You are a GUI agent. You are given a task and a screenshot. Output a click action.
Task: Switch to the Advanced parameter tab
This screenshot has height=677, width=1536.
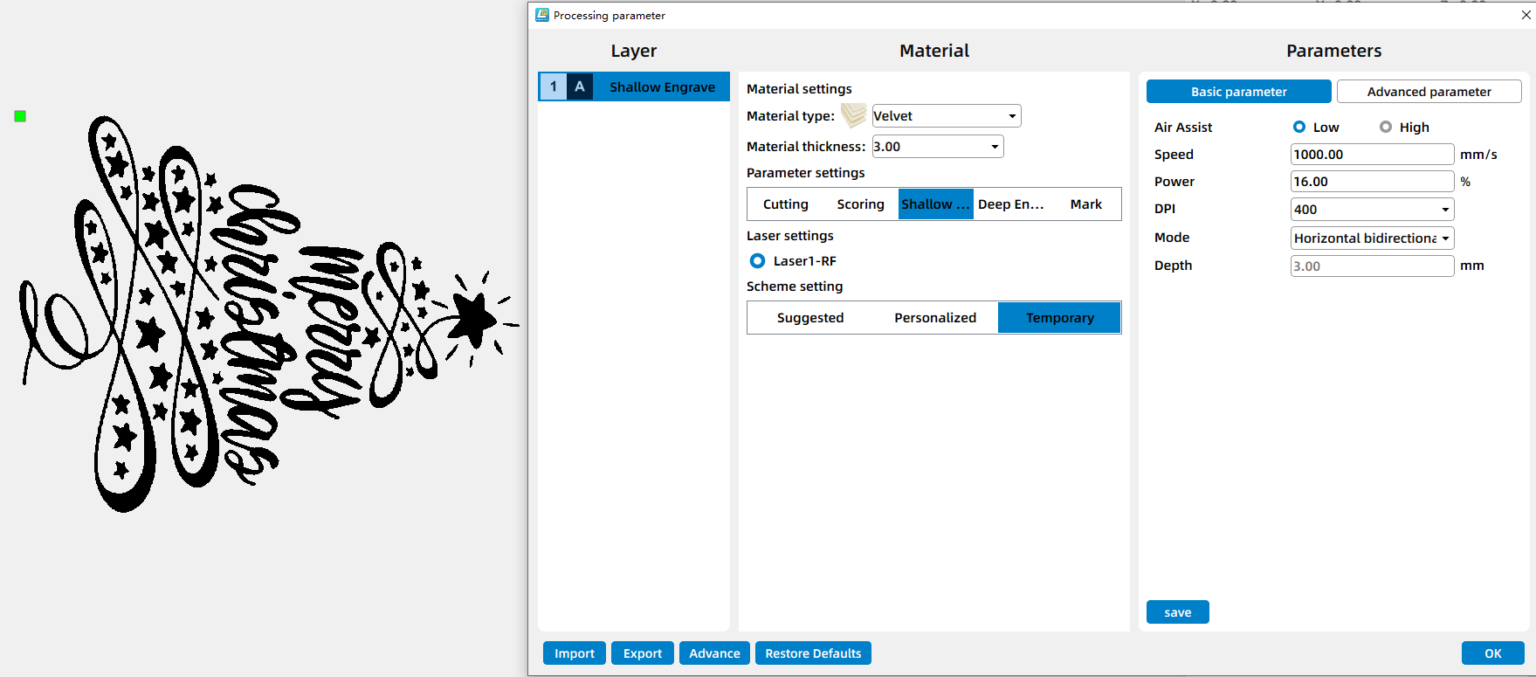click(x=1428, y=92)
